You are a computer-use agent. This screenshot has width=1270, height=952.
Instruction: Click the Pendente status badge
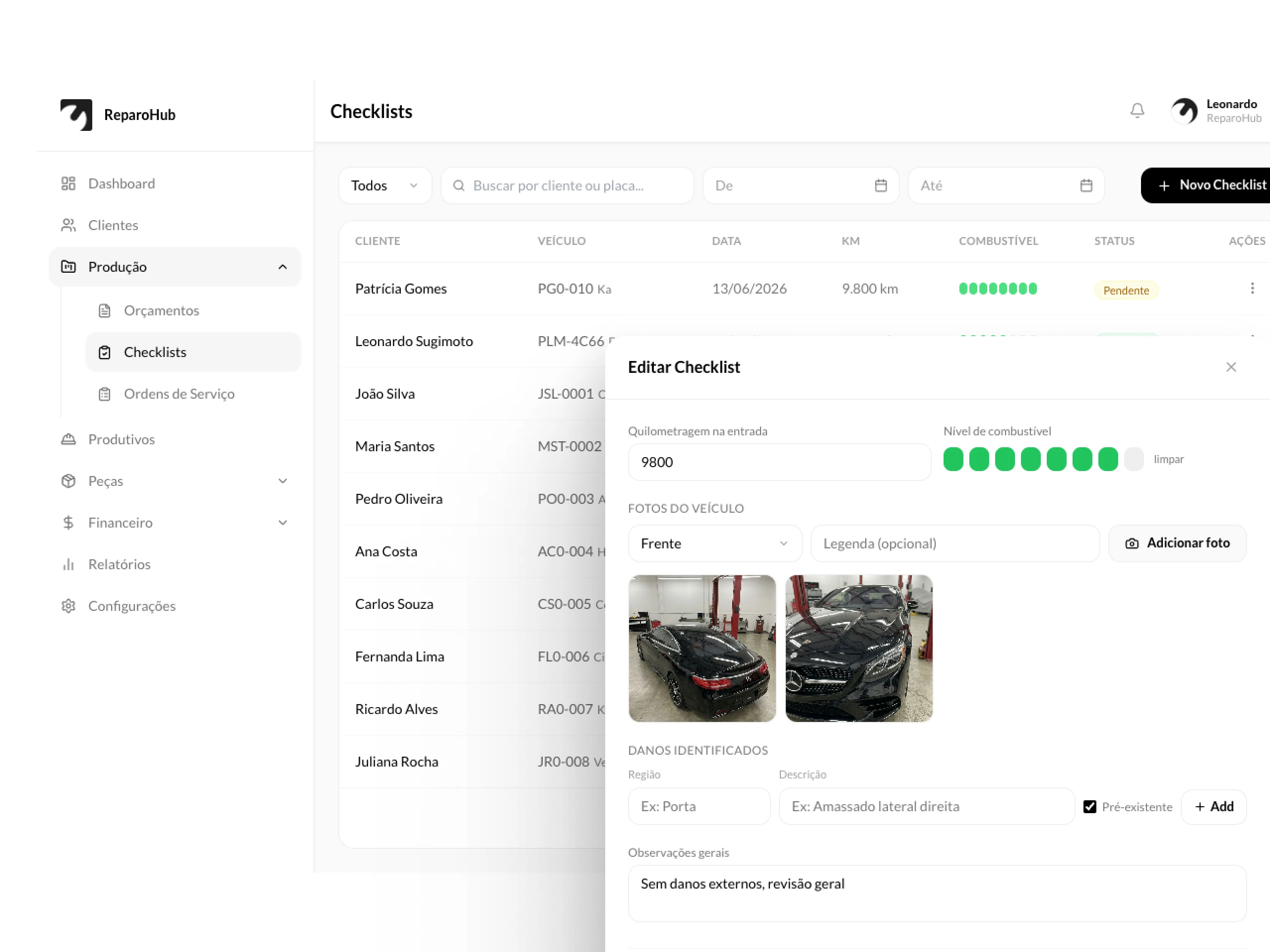click(x=1126, y=291)
